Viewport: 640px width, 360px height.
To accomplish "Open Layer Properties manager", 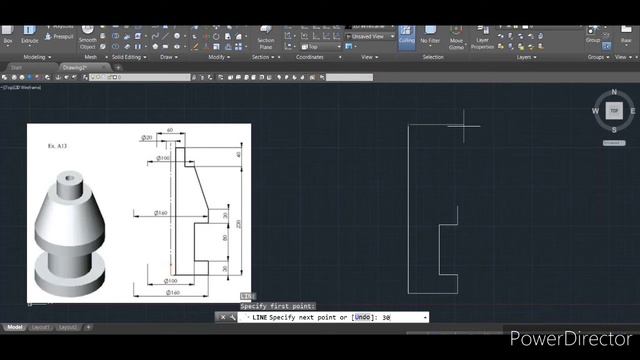I will coord(482,38).
